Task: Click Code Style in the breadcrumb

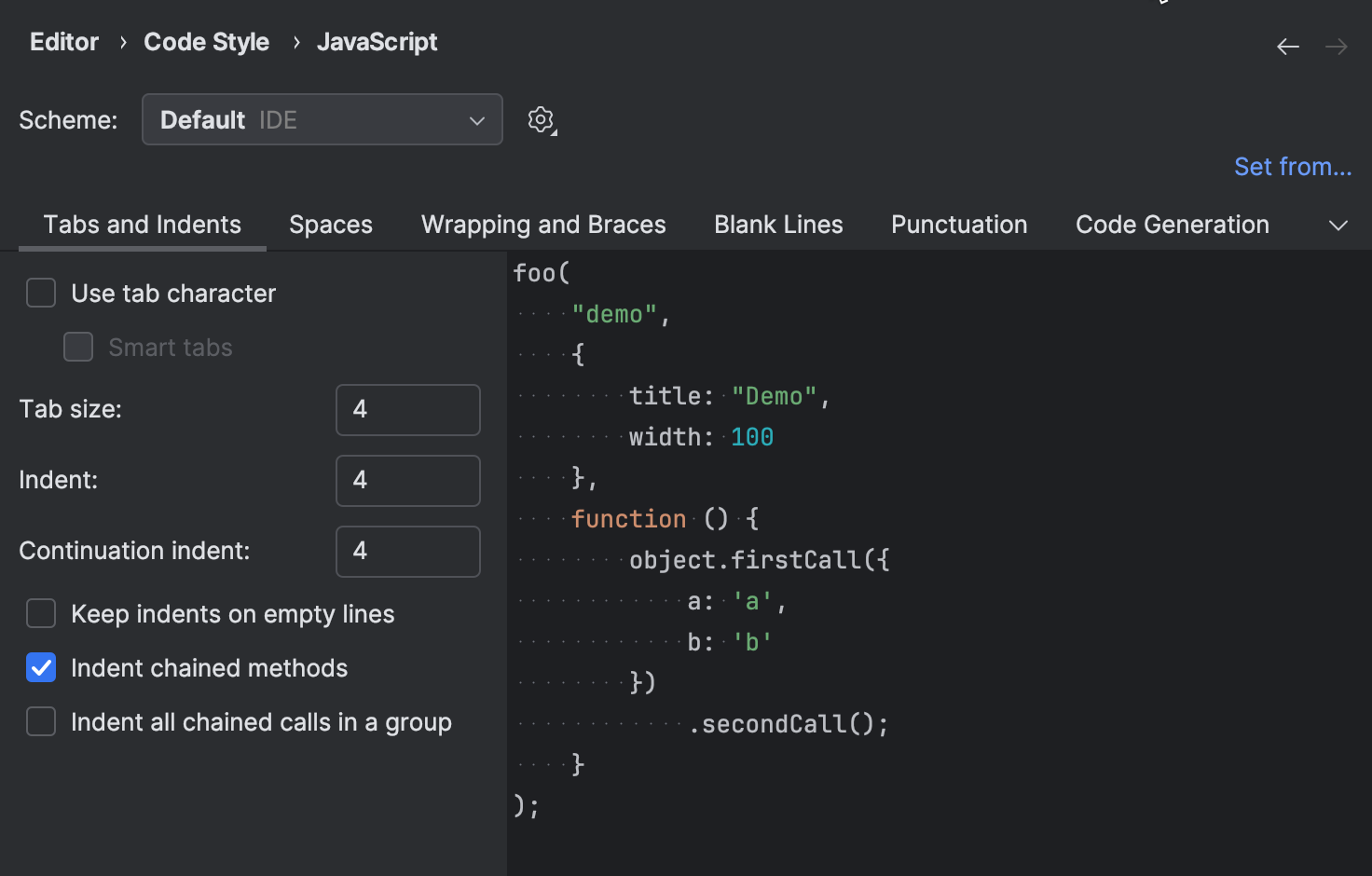Action: [x=206, y=42]
